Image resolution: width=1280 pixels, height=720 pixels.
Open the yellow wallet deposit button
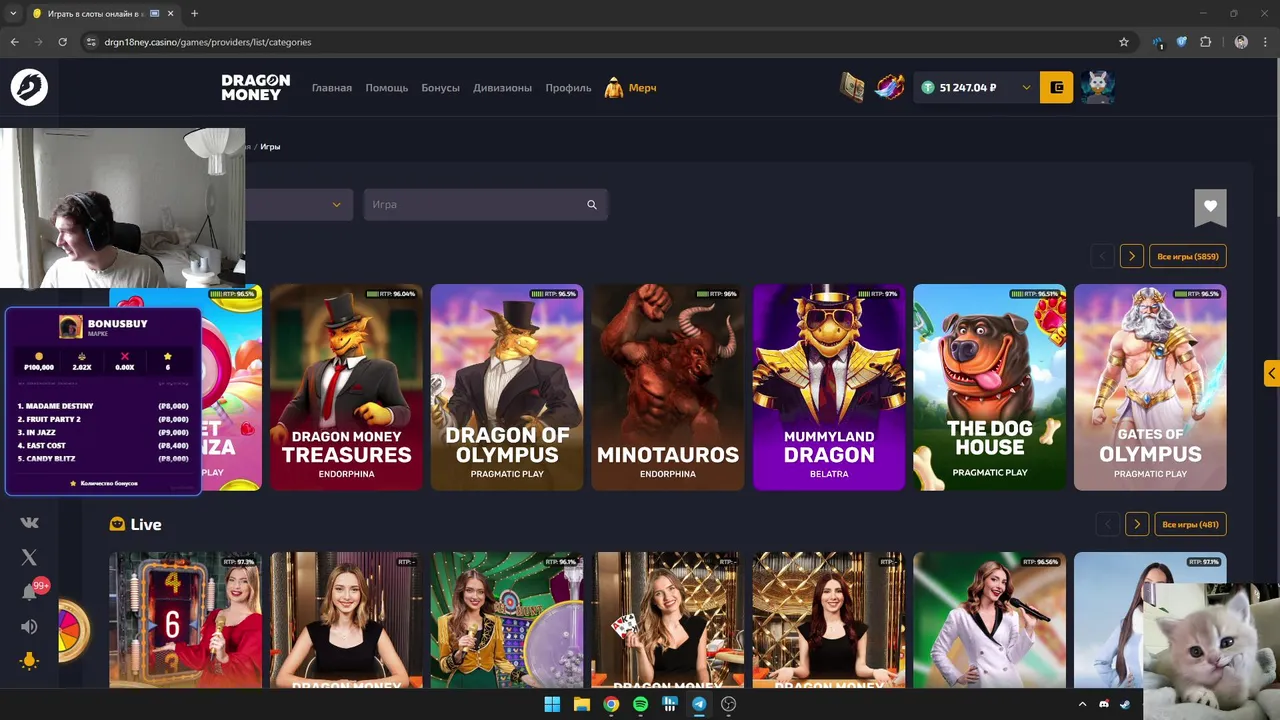point(1056,88)
